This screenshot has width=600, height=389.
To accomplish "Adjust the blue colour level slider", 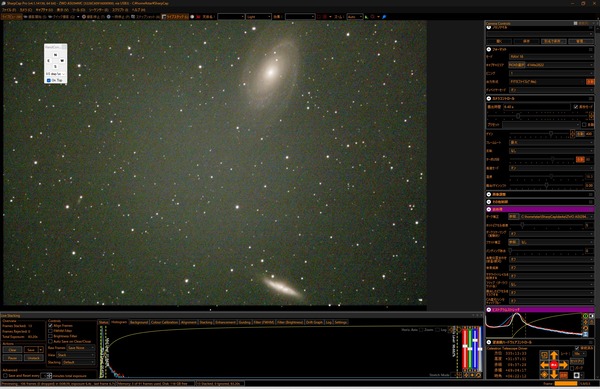I will (x=475, y=349).
